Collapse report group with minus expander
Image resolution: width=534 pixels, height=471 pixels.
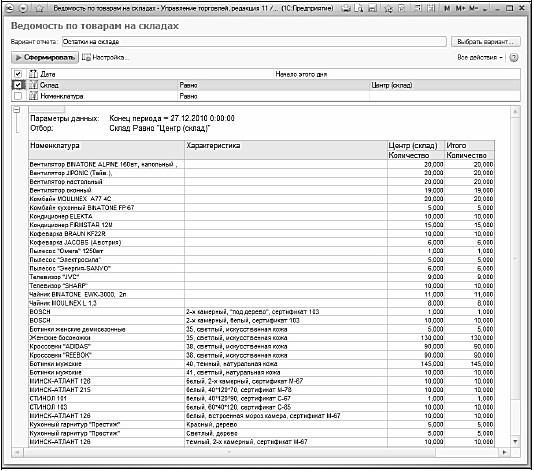click(16, 110)
